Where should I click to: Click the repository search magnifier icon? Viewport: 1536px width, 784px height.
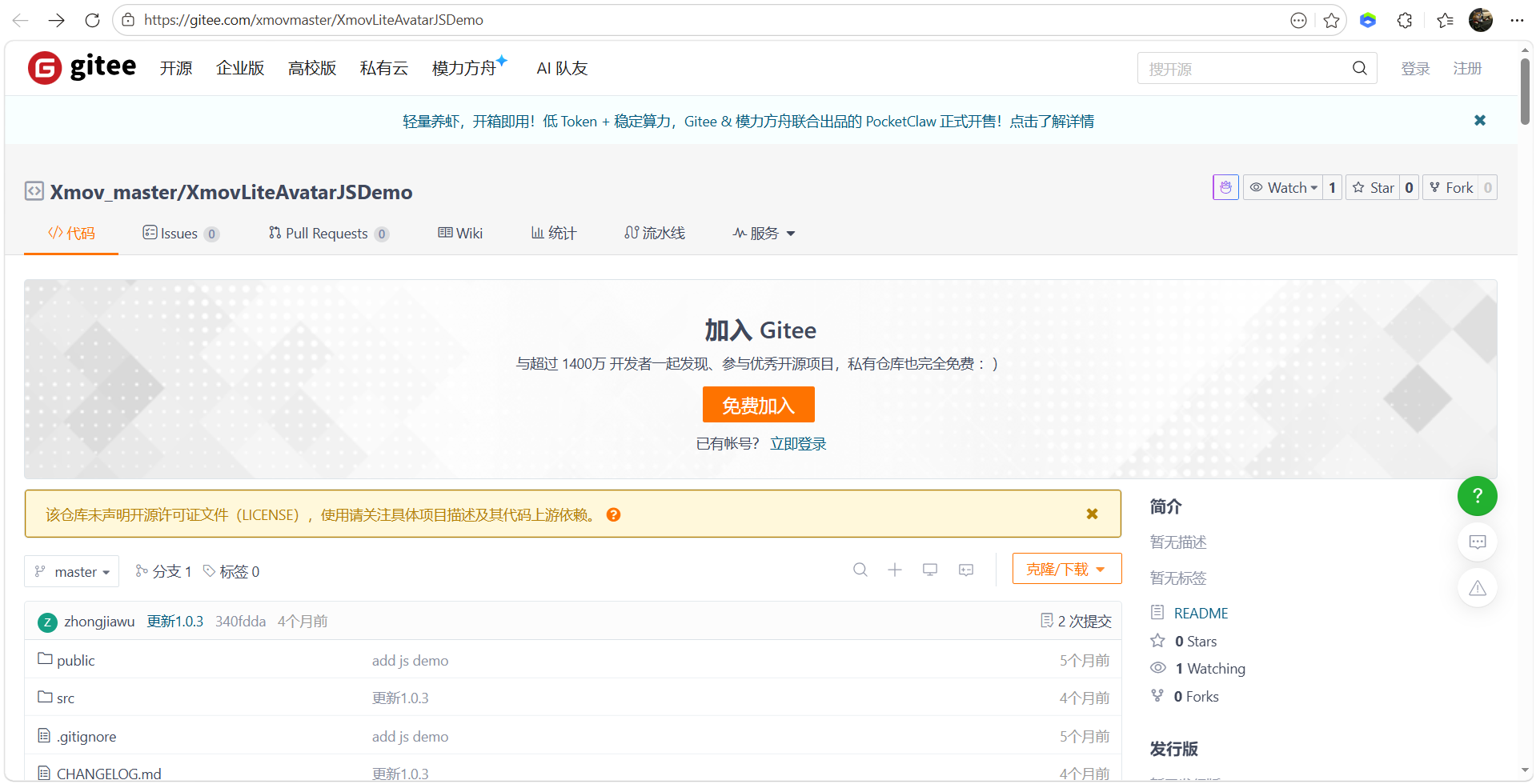click(860, 570)
